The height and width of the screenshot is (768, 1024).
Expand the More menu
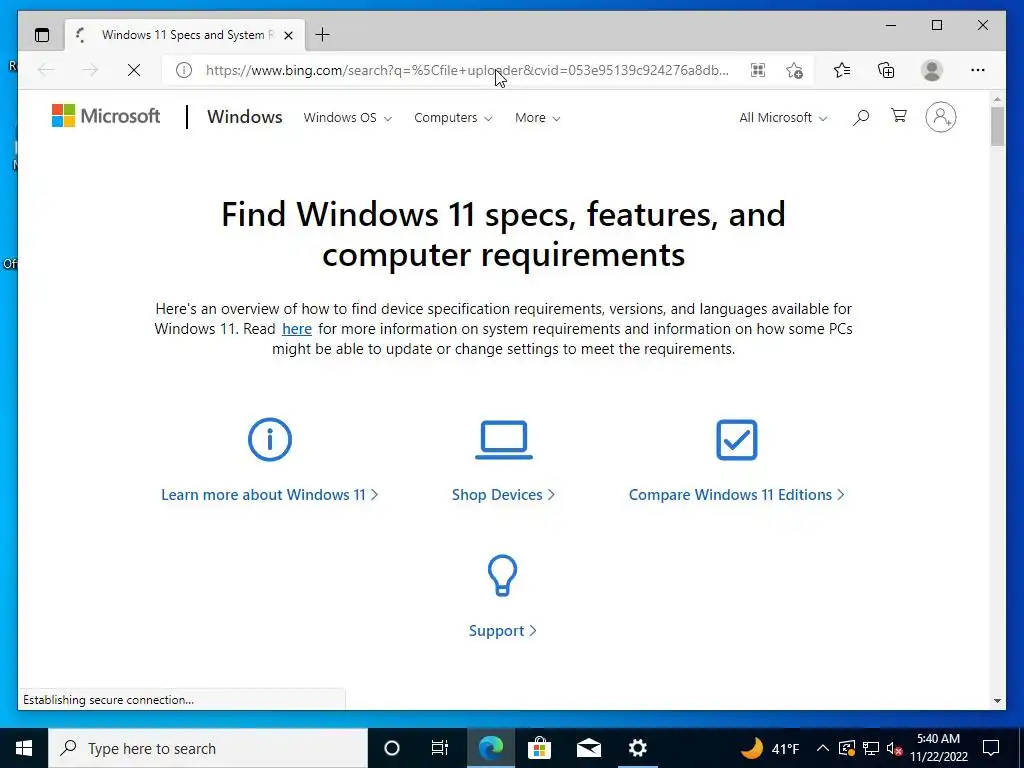(537, 118)
